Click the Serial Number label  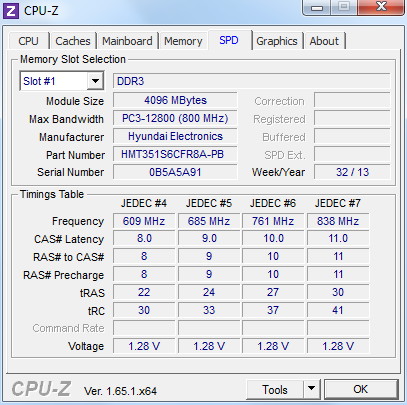click(x=71, y=172)
